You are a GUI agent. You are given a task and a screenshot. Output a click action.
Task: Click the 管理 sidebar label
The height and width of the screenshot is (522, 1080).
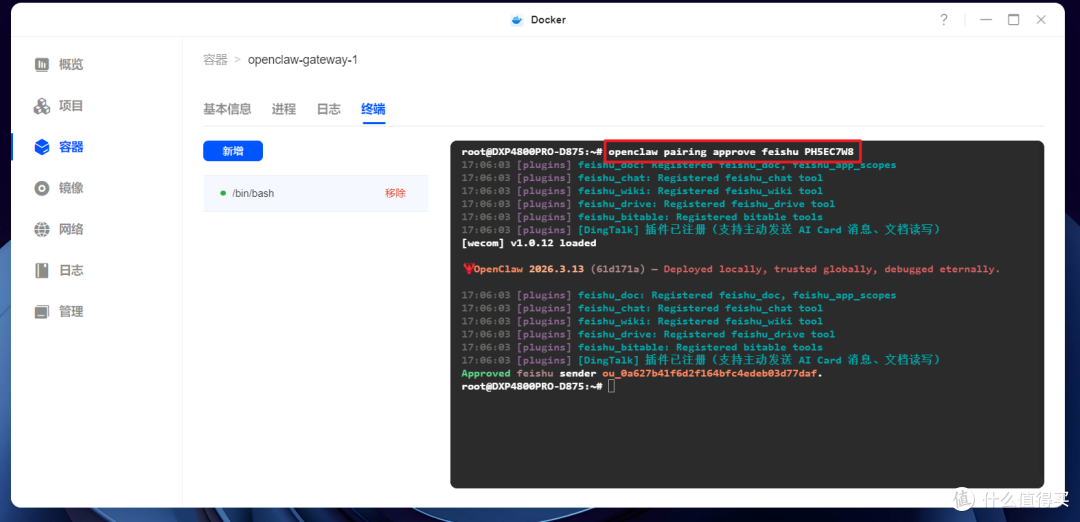71,312
